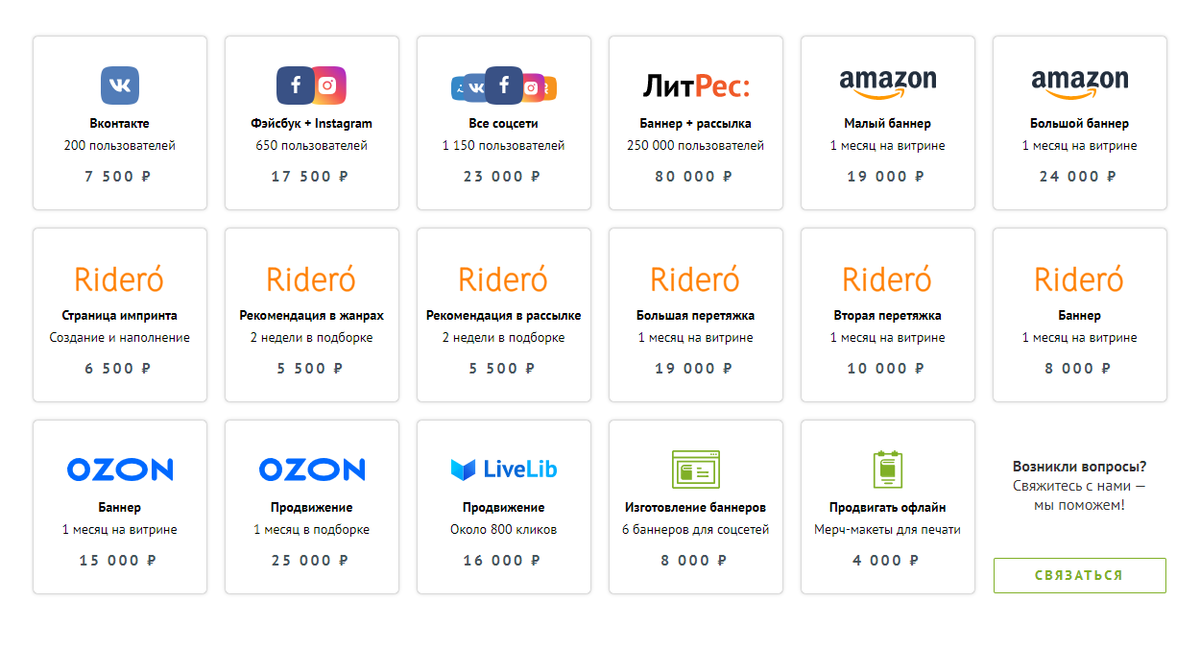Select the Ridero Баннер 8 000 ₽ price
The image size is (1200, 651).
[x=1079, y=368]
